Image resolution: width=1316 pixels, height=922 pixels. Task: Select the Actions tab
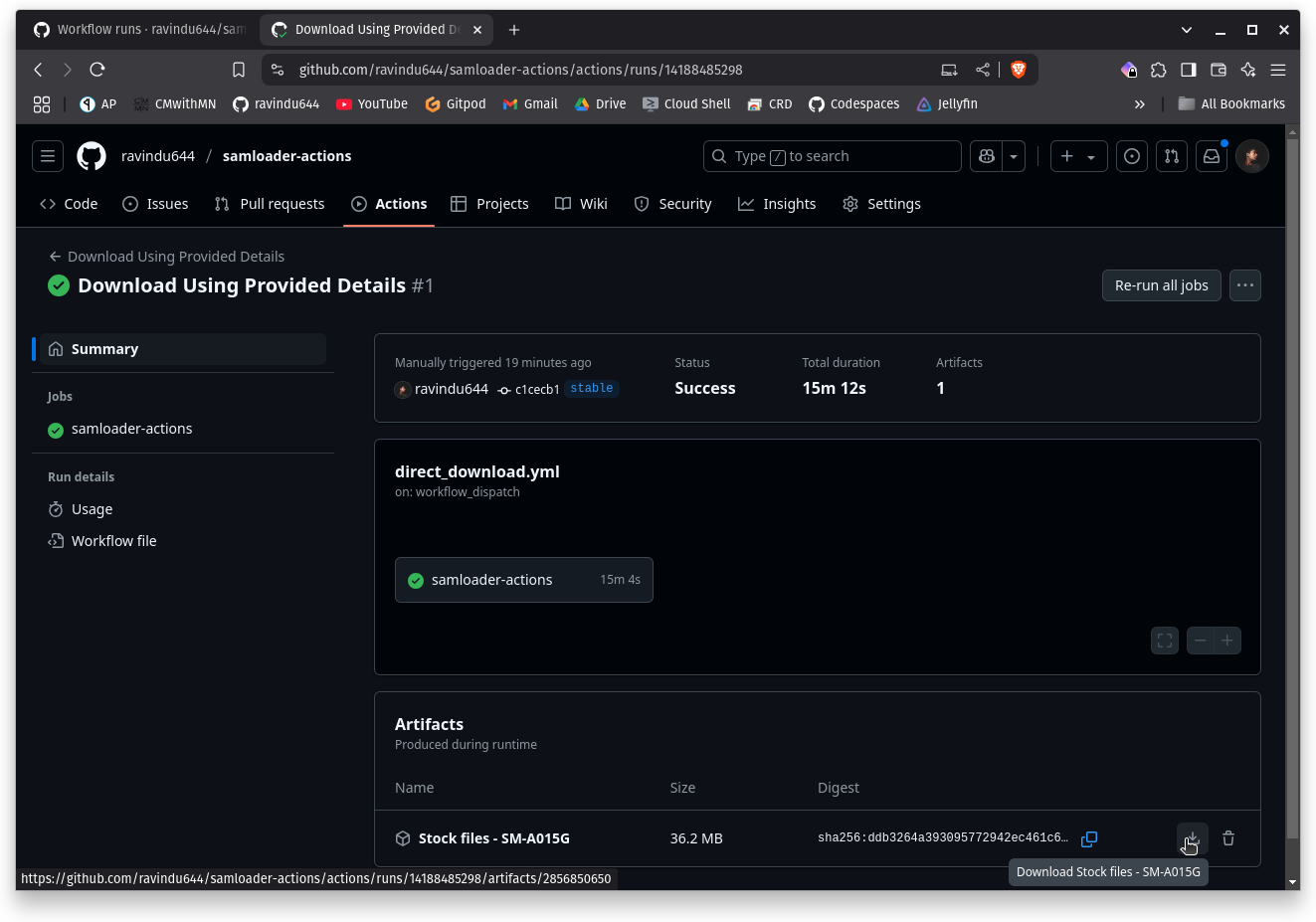(389, 204)
